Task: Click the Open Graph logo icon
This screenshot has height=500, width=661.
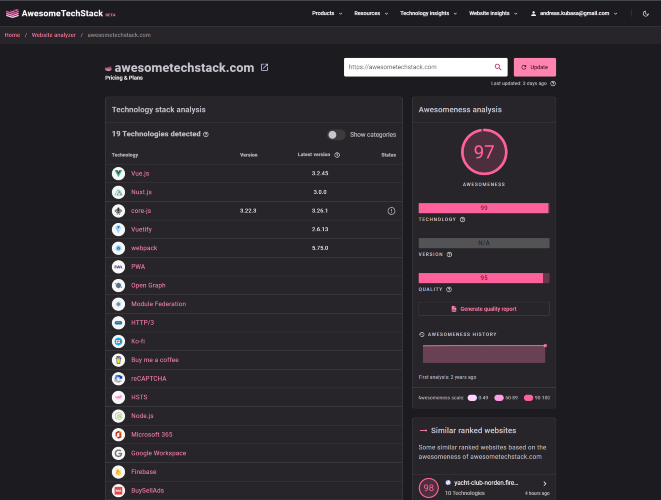Action: (x=118, y=285)
